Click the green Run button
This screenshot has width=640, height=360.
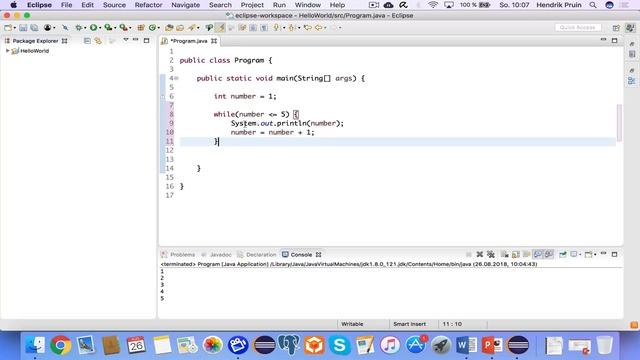[x=93, y=28]
